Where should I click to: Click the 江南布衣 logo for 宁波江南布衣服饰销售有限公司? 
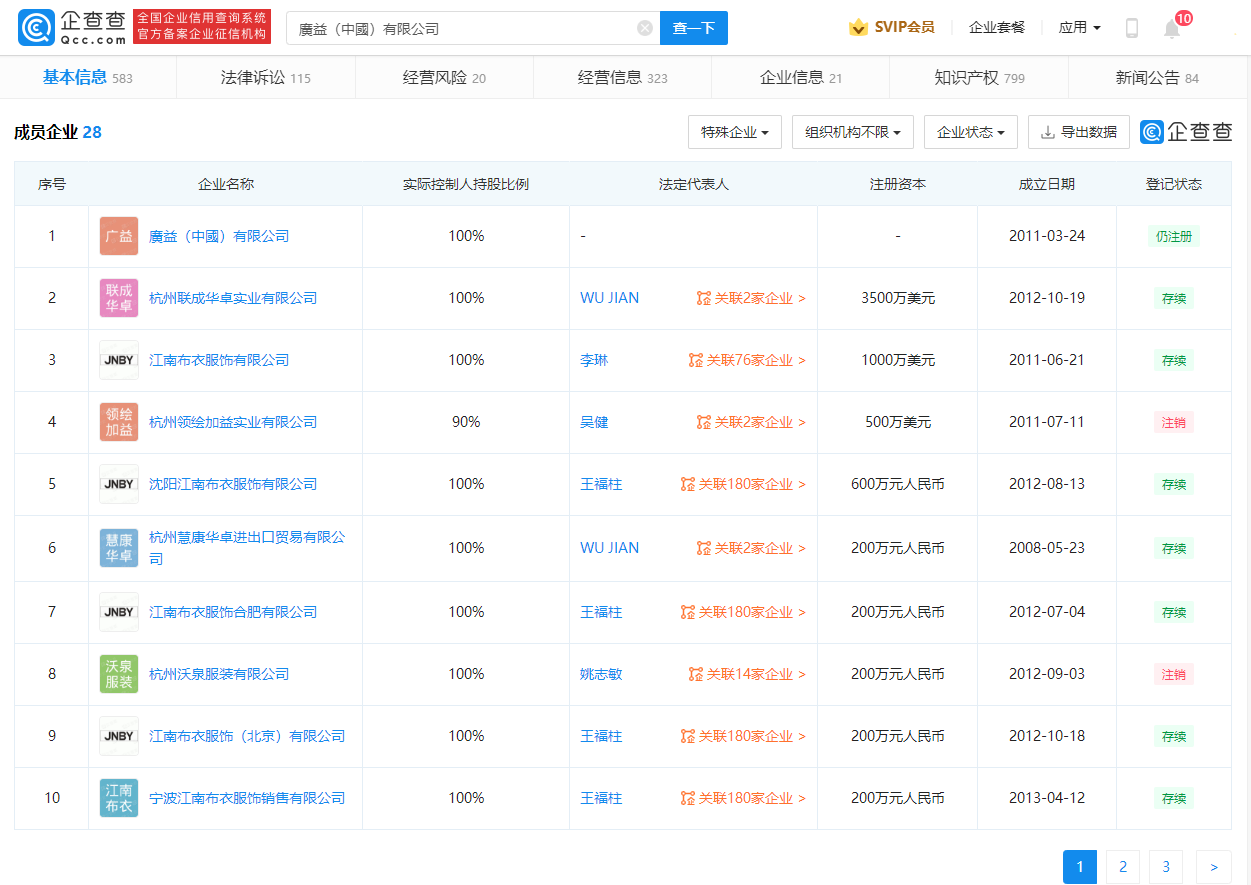coord(119,798)
